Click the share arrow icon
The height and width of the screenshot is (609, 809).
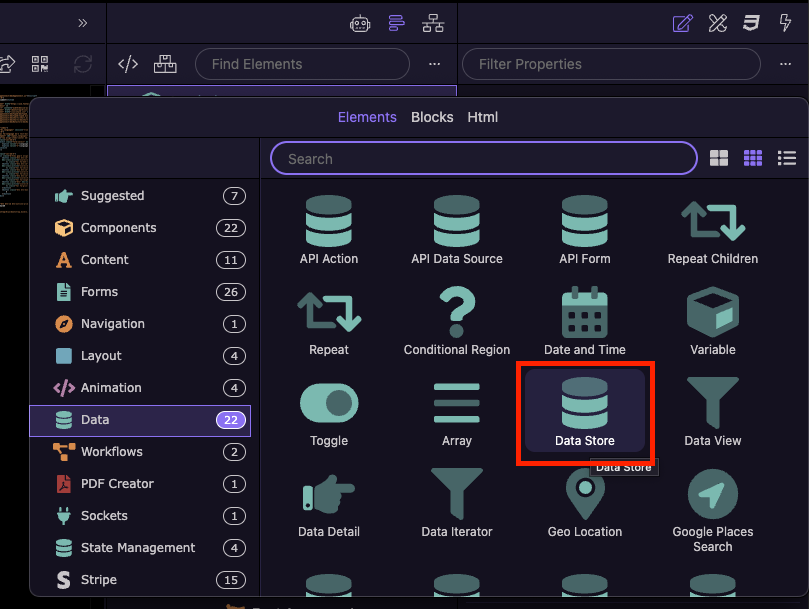[6, 64]
